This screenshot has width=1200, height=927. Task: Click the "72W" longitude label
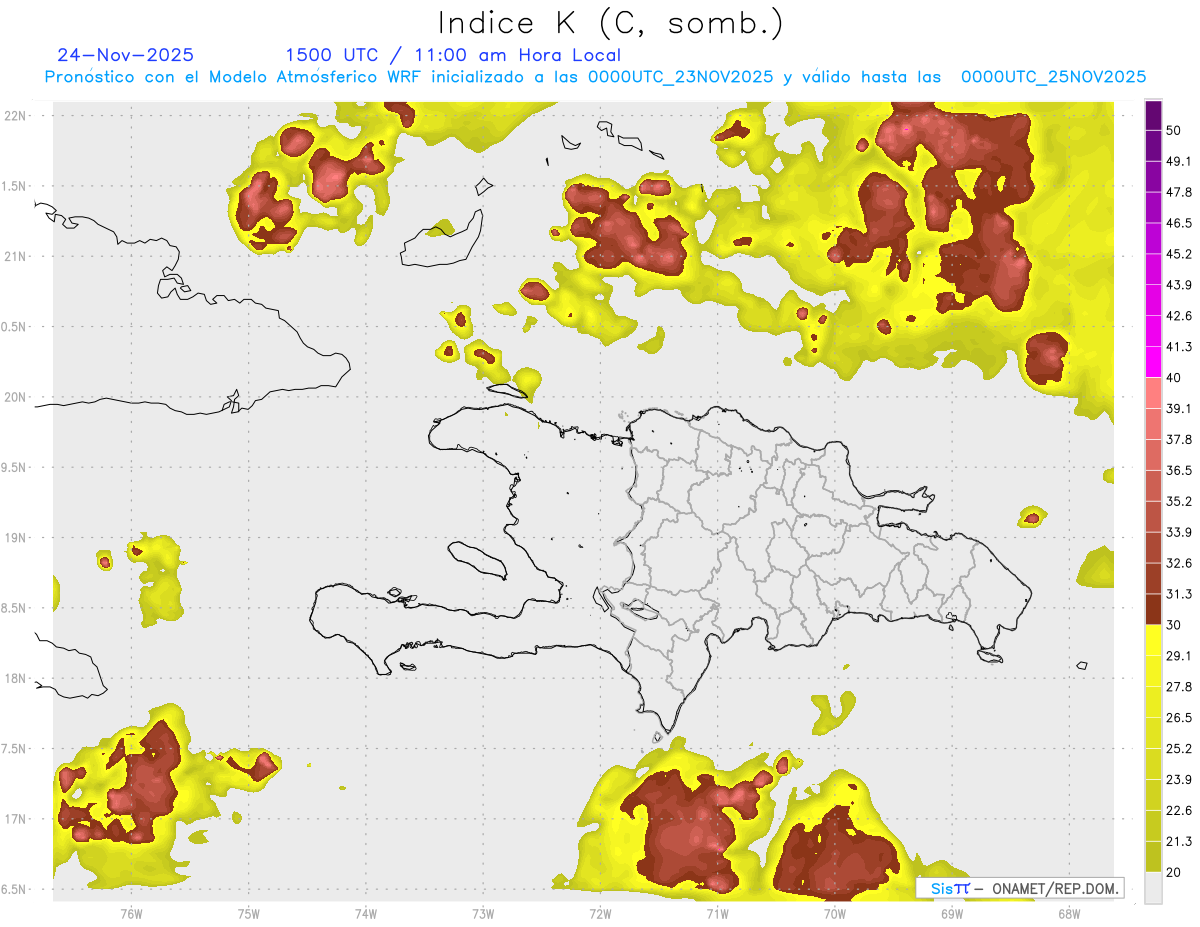coord(600,914)
